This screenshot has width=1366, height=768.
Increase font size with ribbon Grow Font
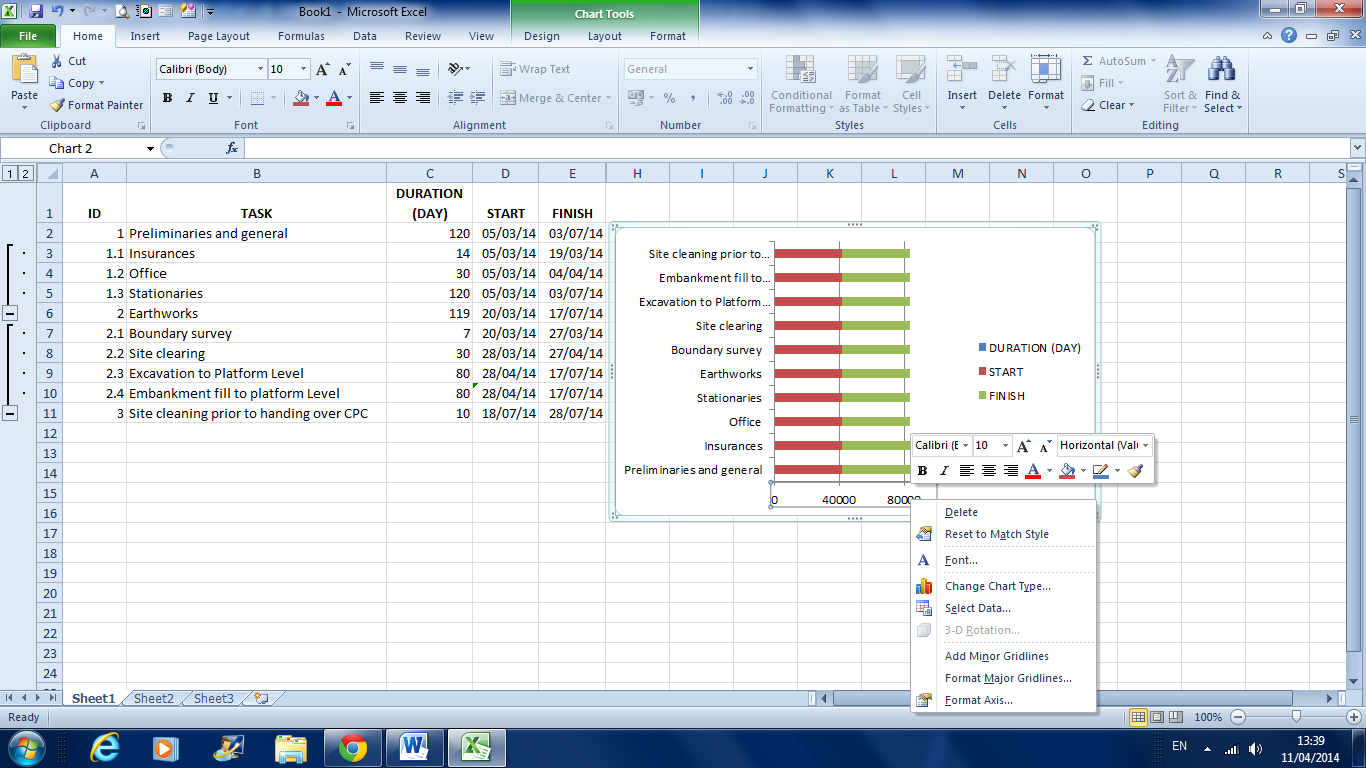pos(322,69)
